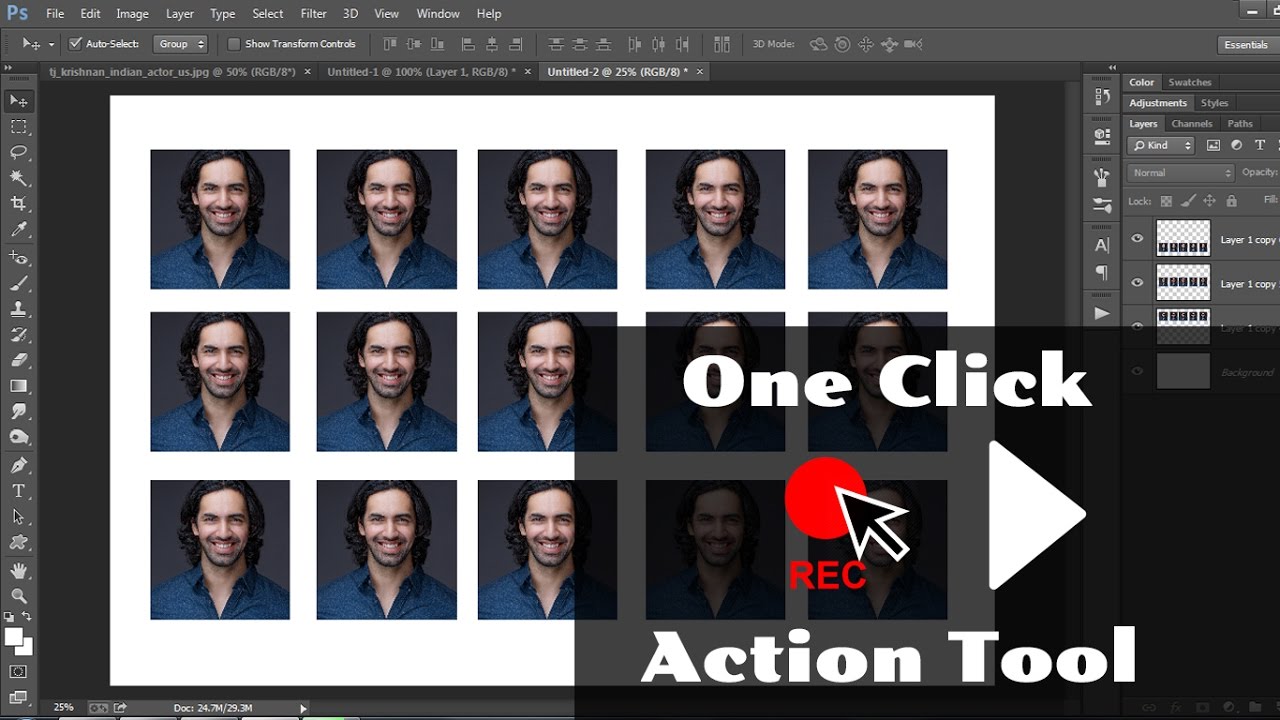Open the Window menu

click(x=438, y=14)
